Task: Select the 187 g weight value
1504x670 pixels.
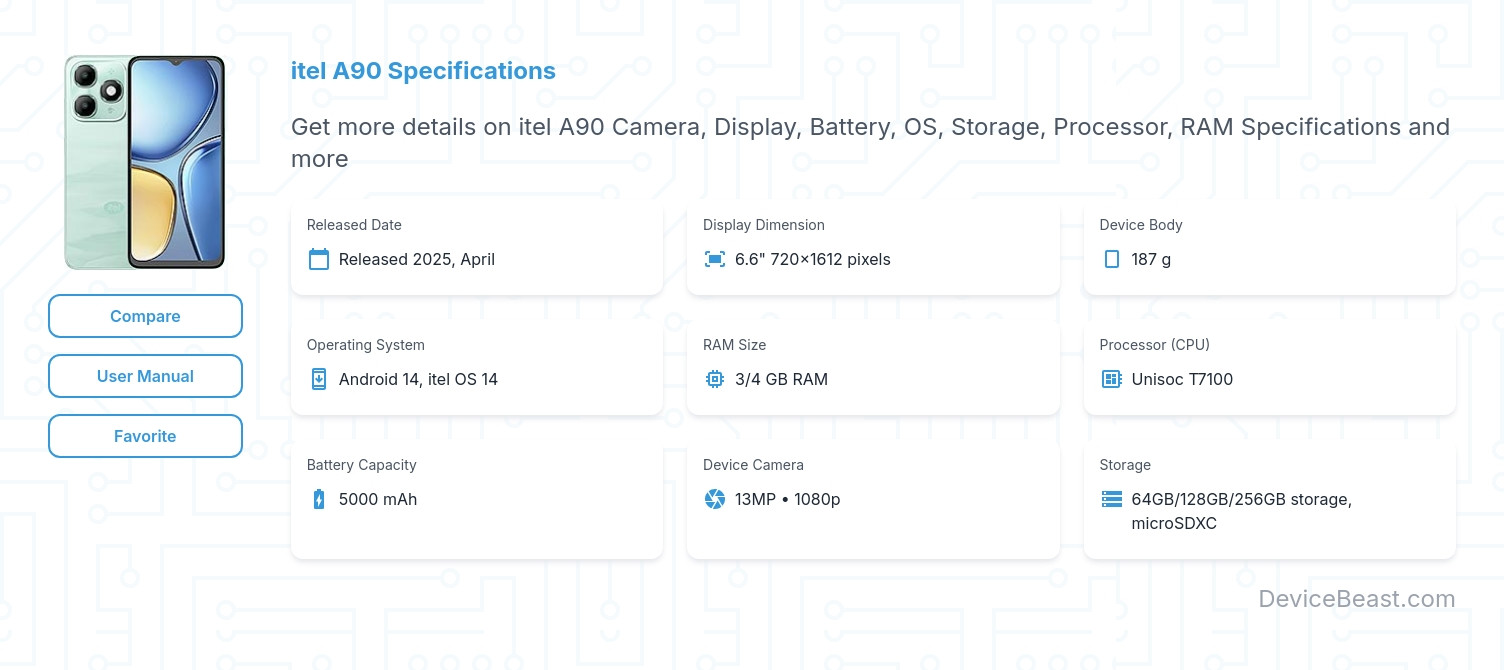Action: [x=1151, y=259]
